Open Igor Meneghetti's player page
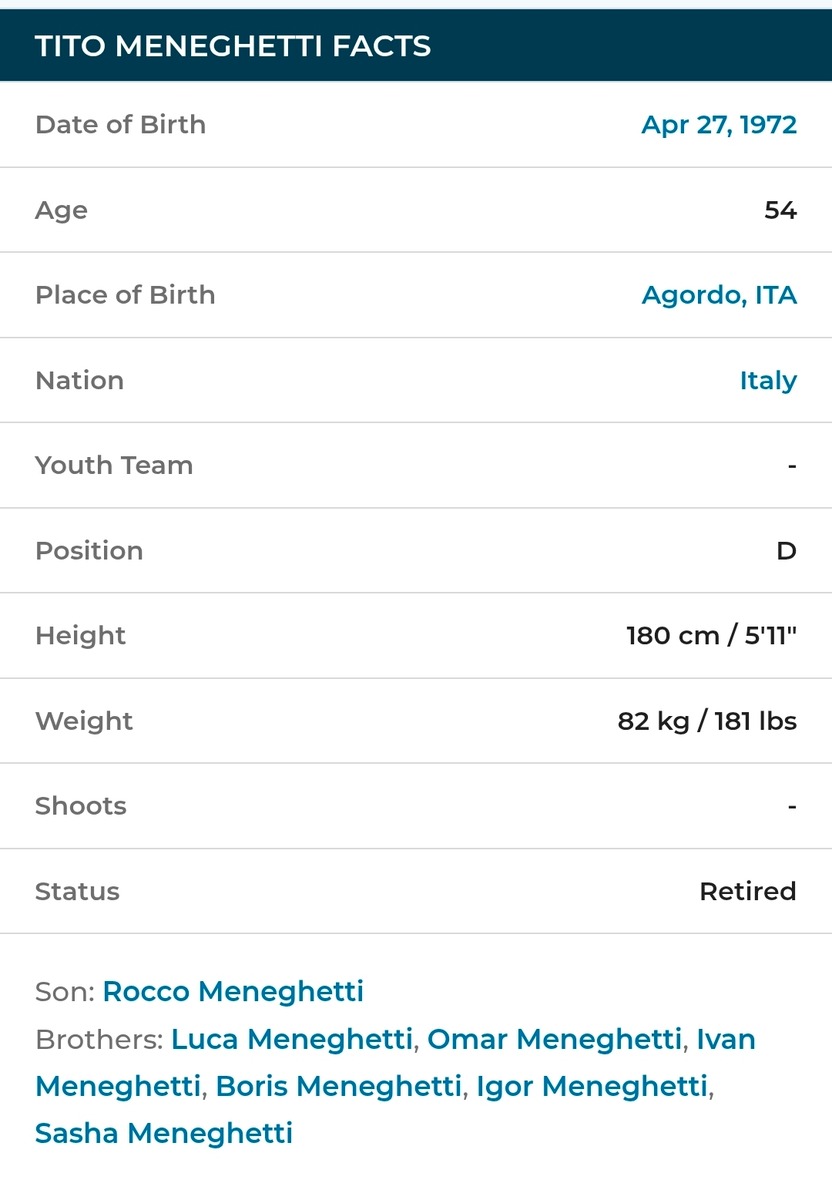This screenshot has height=1200, width=832. pyautogui.click(x=592, y=1085)
